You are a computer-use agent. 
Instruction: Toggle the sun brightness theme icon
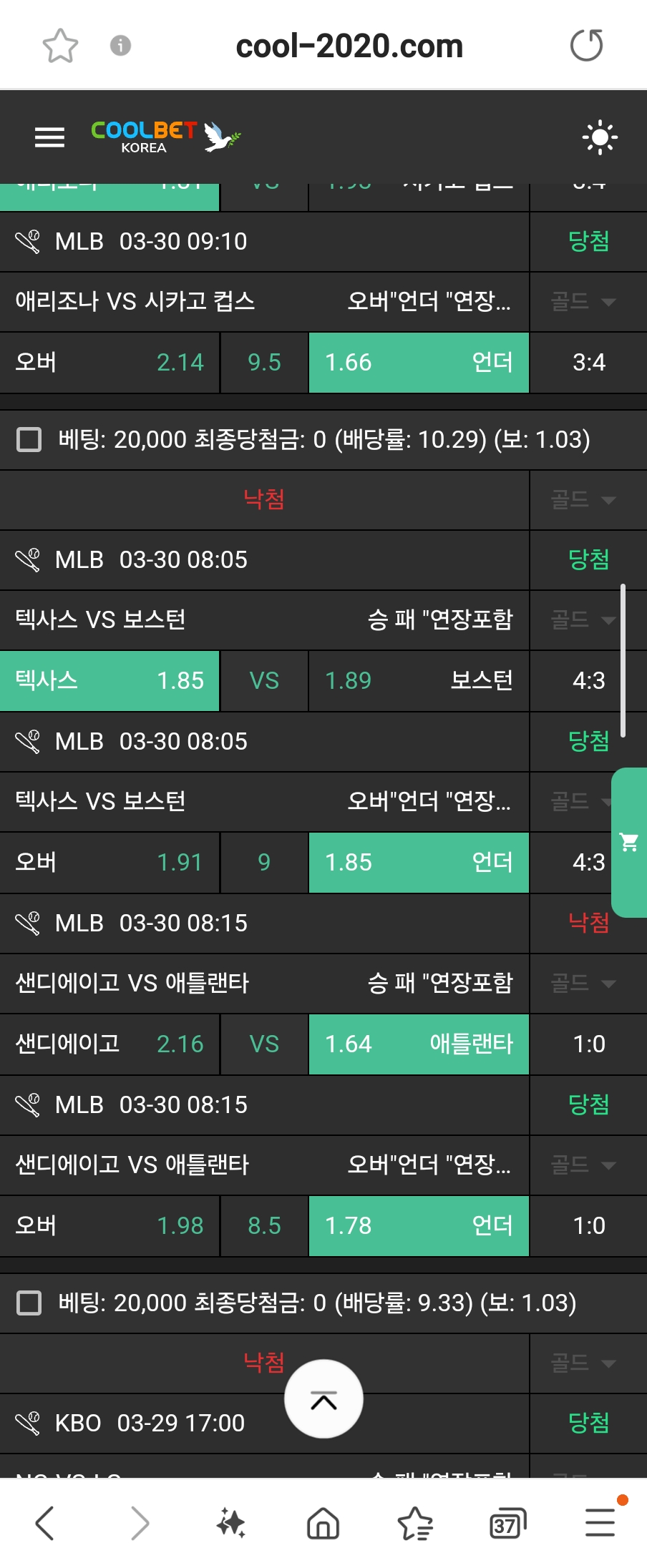[x=600, y=137]
